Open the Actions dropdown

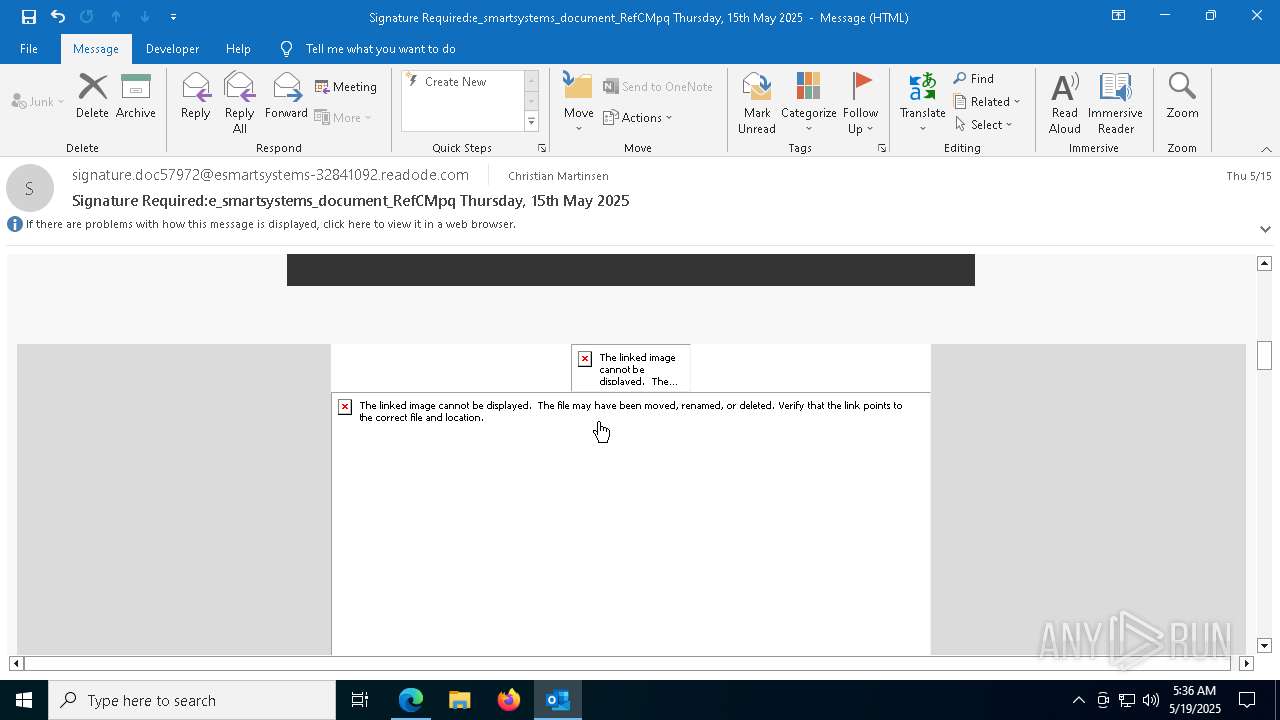click(638, 117)
